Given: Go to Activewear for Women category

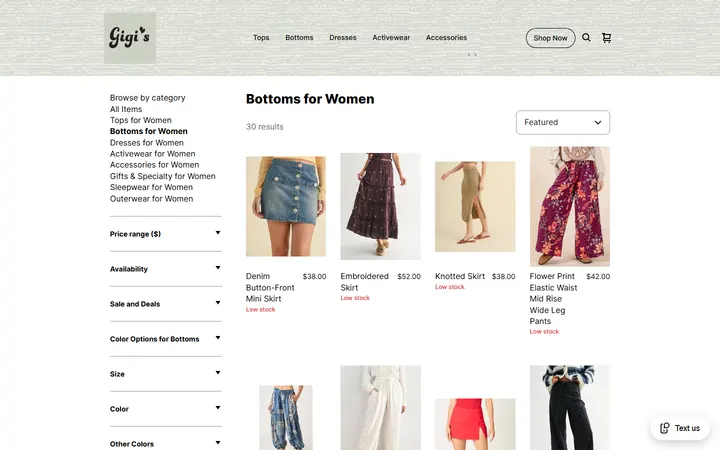Looking at the screenshot, I should click(x=152, y=154).
